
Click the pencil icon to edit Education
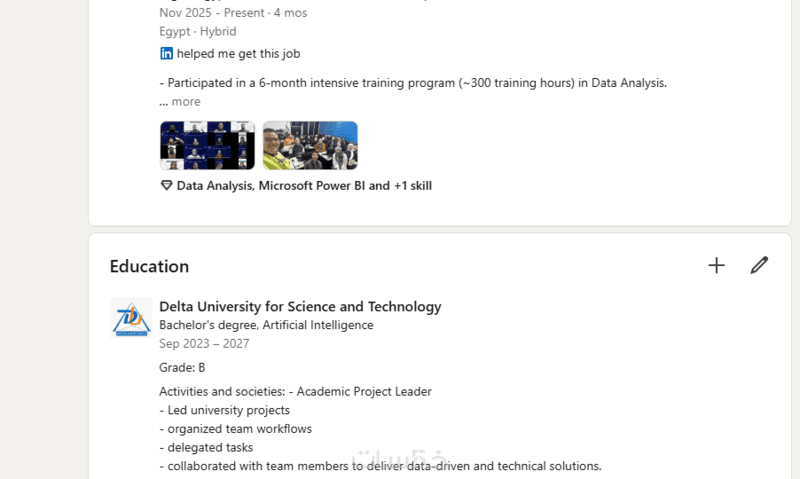pos(759,265)
